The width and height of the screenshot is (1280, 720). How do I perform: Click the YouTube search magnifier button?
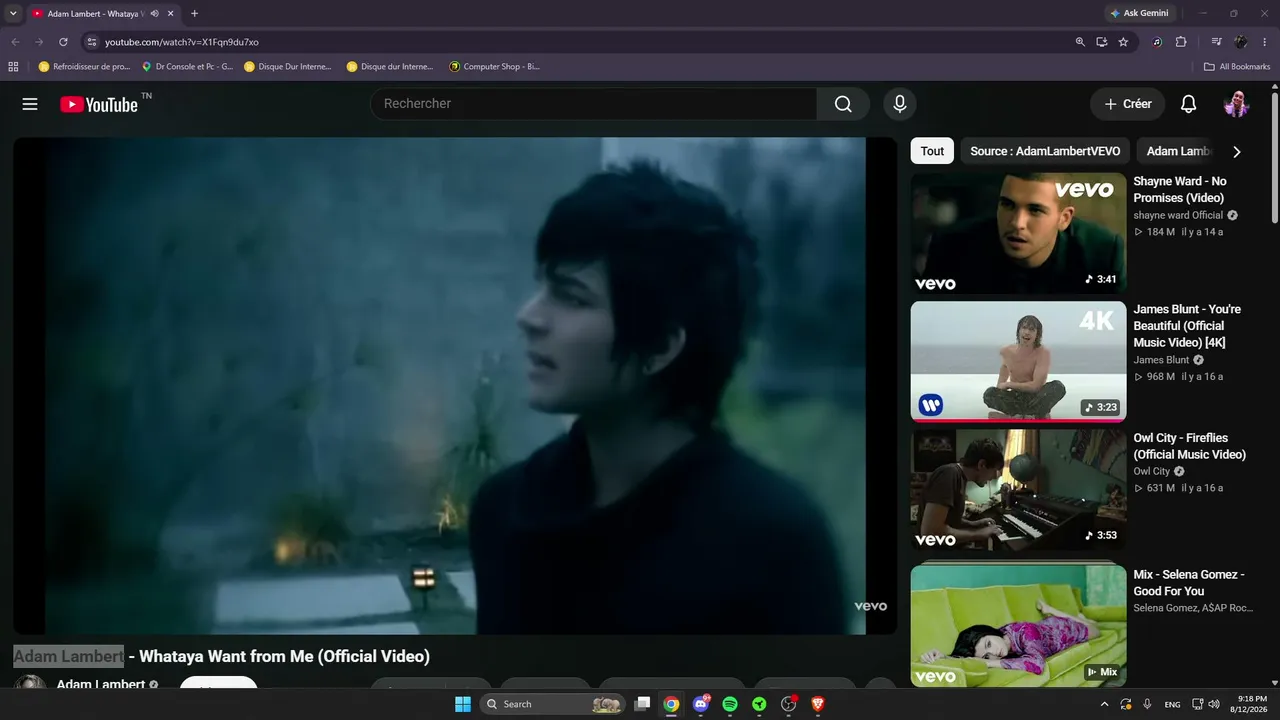coord(843,104)
